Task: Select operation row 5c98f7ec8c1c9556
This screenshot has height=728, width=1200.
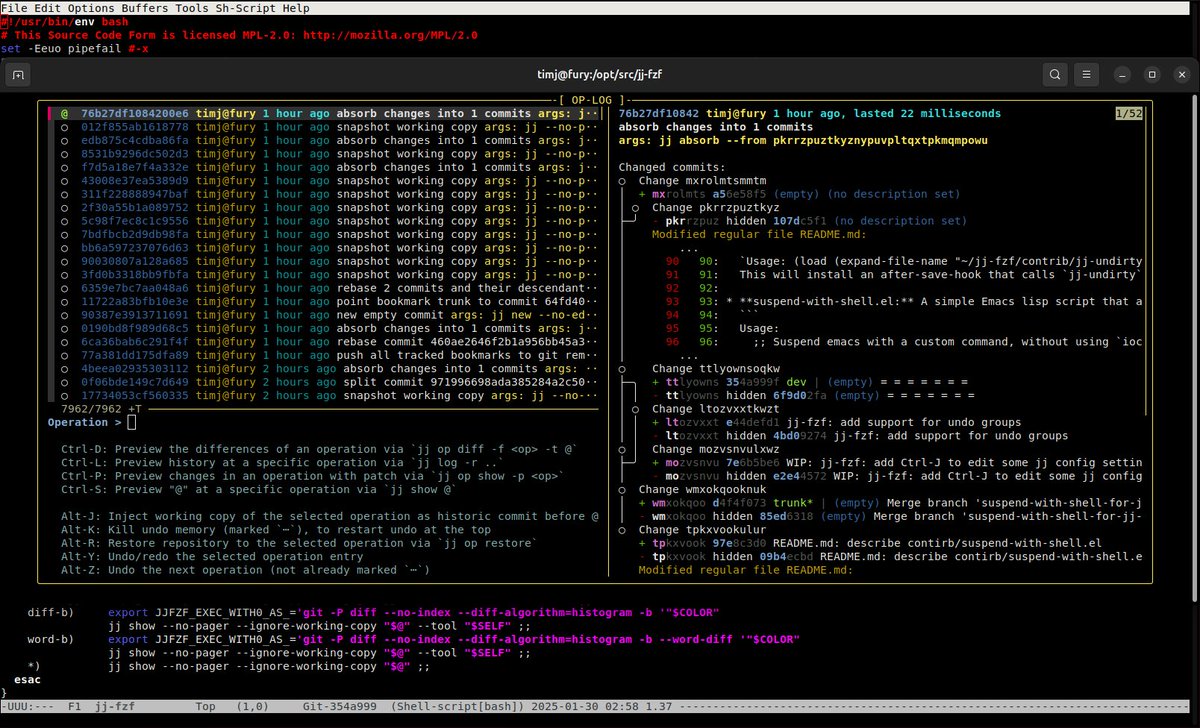Action: 324,221
